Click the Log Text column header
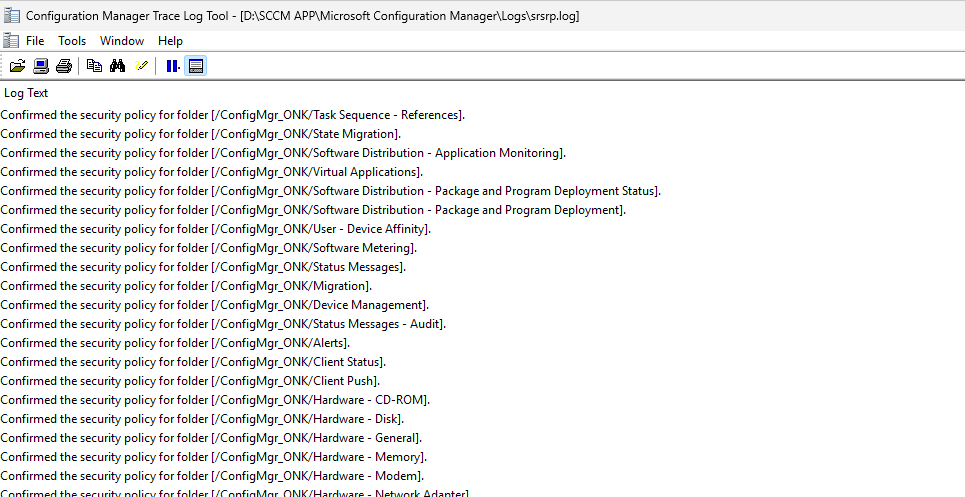 coord(26,93)
